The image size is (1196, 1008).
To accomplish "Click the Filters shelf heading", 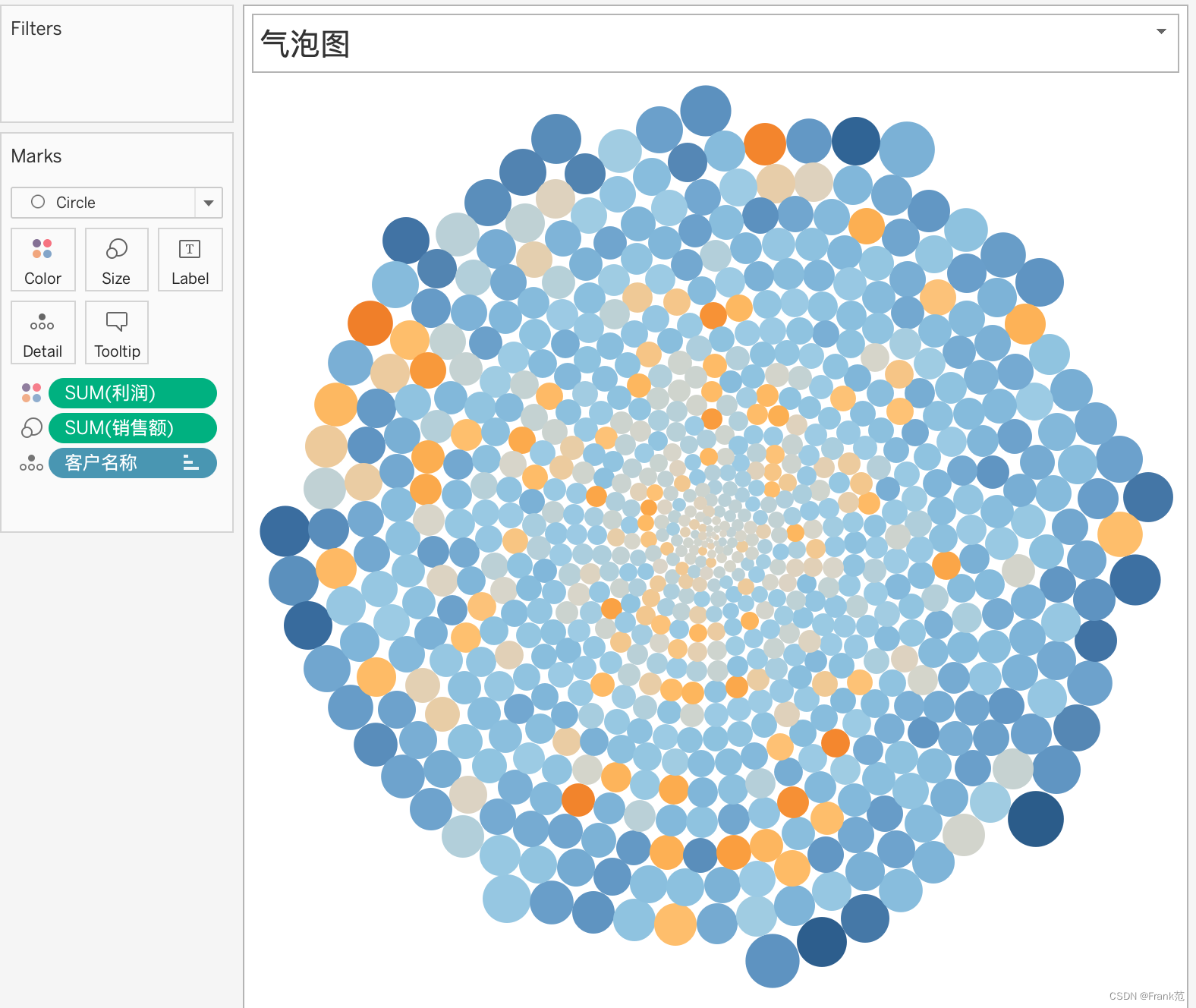I will [36, 29].
